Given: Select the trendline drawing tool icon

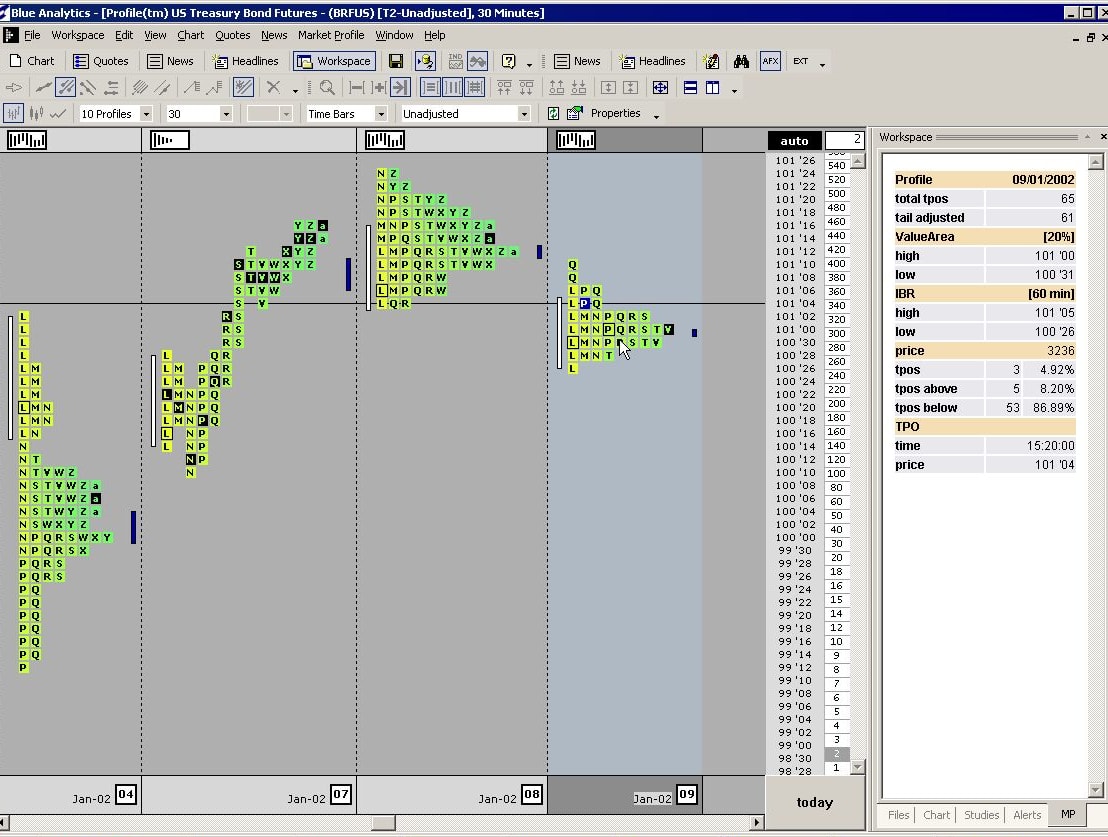Looking at the screenshot, I should (43, 87).
